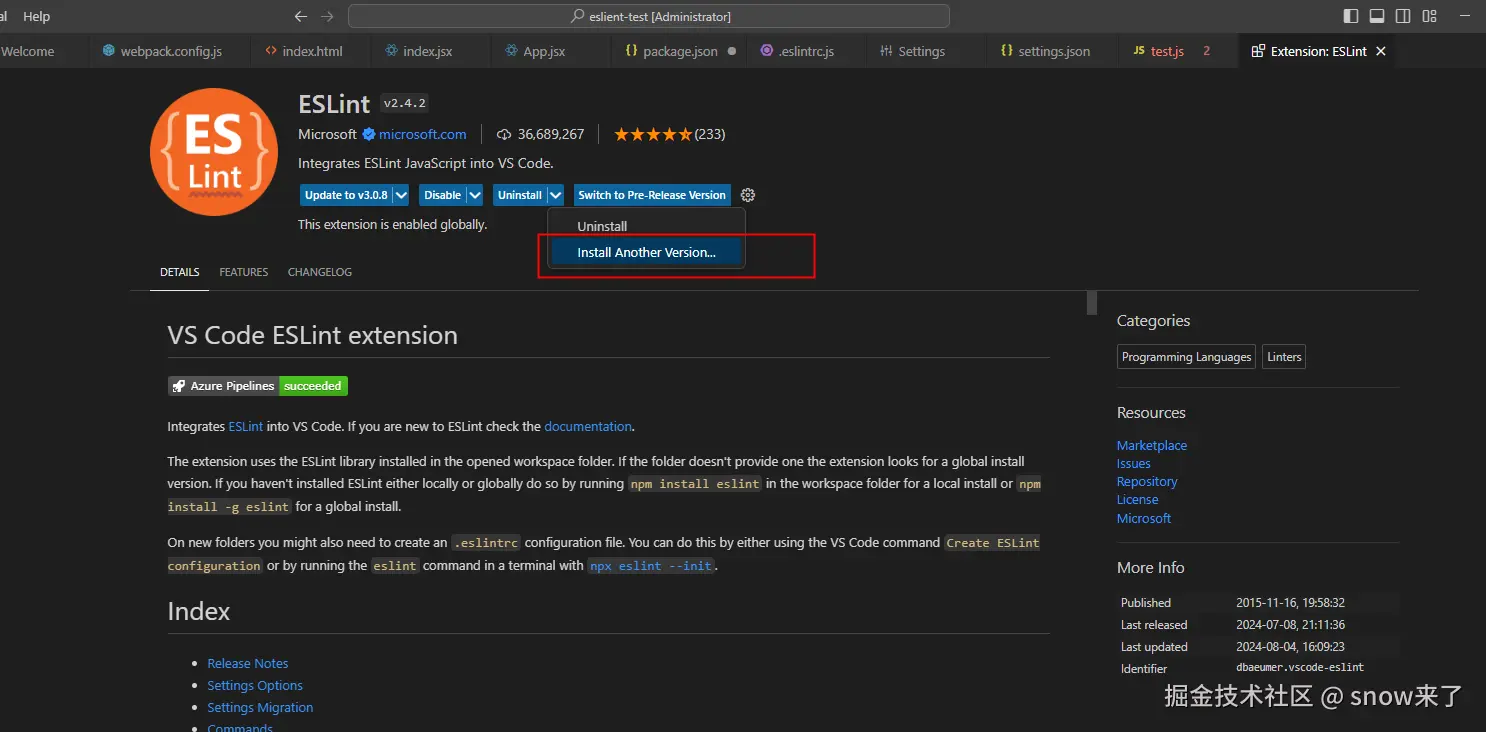Viewport: 1486px width, 732px height.
Task: Open the Issues resource link
Action: tap(1134, 464)
